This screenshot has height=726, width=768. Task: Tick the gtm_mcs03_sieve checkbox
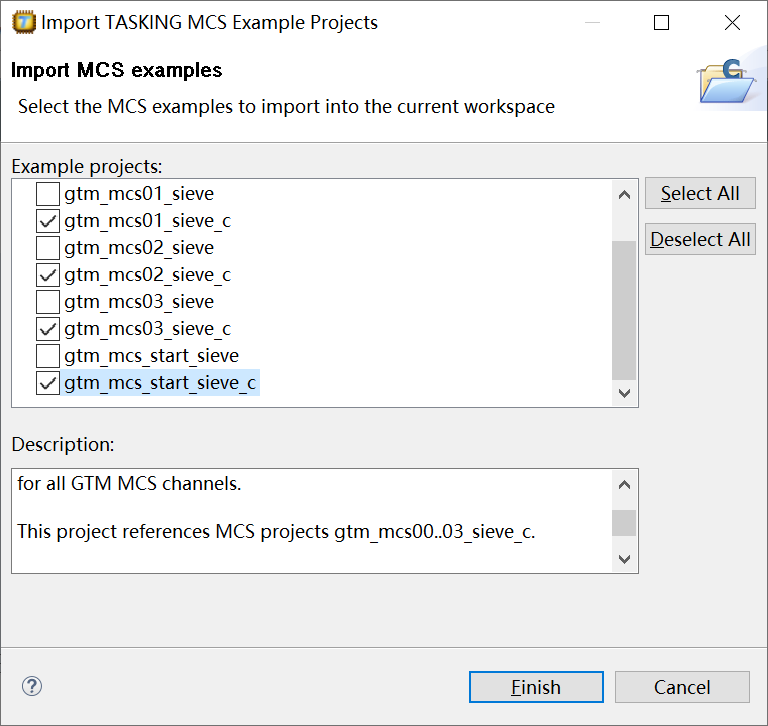pyautogui.click(x=48, y=302)
